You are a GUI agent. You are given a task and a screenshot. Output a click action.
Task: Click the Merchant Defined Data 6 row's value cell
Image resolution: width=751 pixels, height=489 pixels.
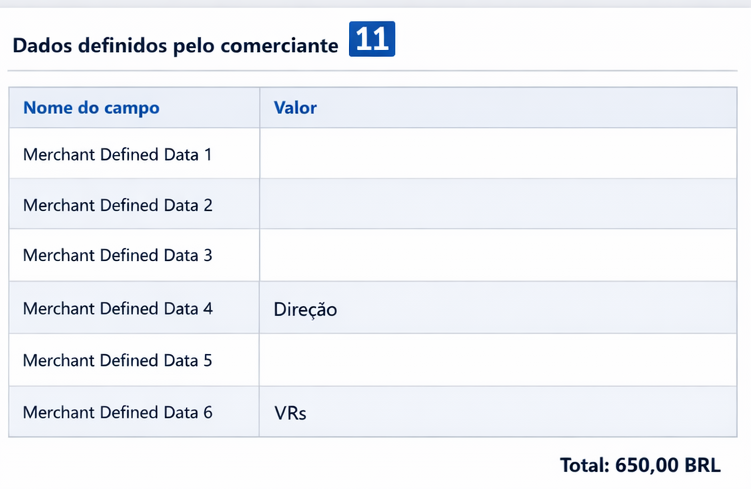pos(498,411)
